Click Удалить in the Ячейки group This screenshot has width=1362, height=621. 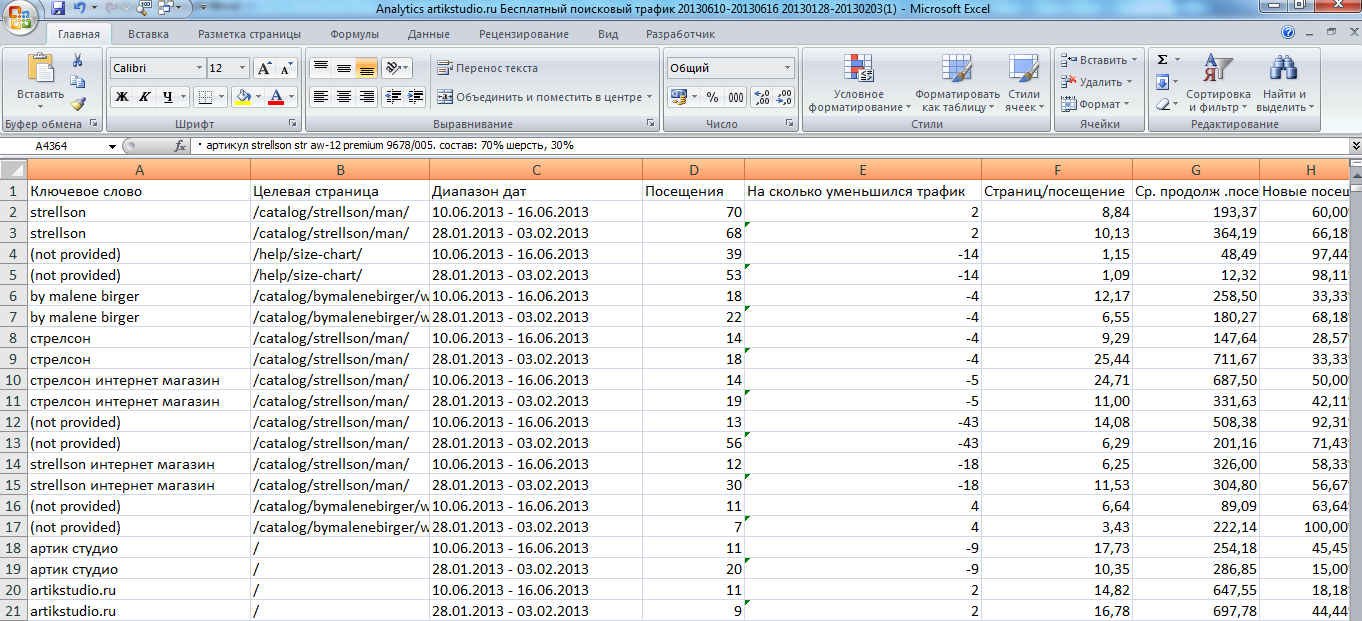click(x=1097, y=82)
